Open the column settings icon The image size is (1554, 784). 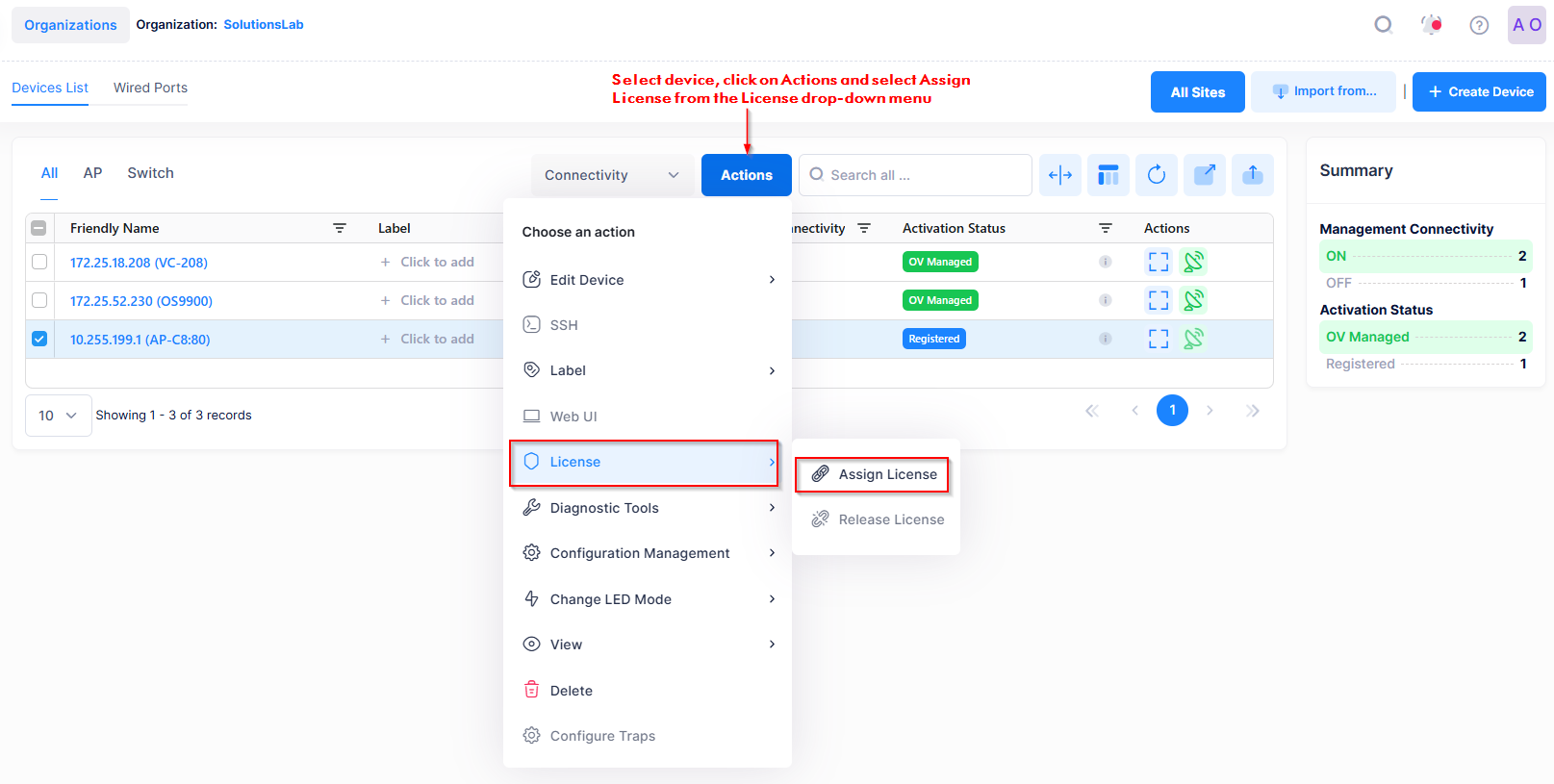click(x=1108, y=175)
